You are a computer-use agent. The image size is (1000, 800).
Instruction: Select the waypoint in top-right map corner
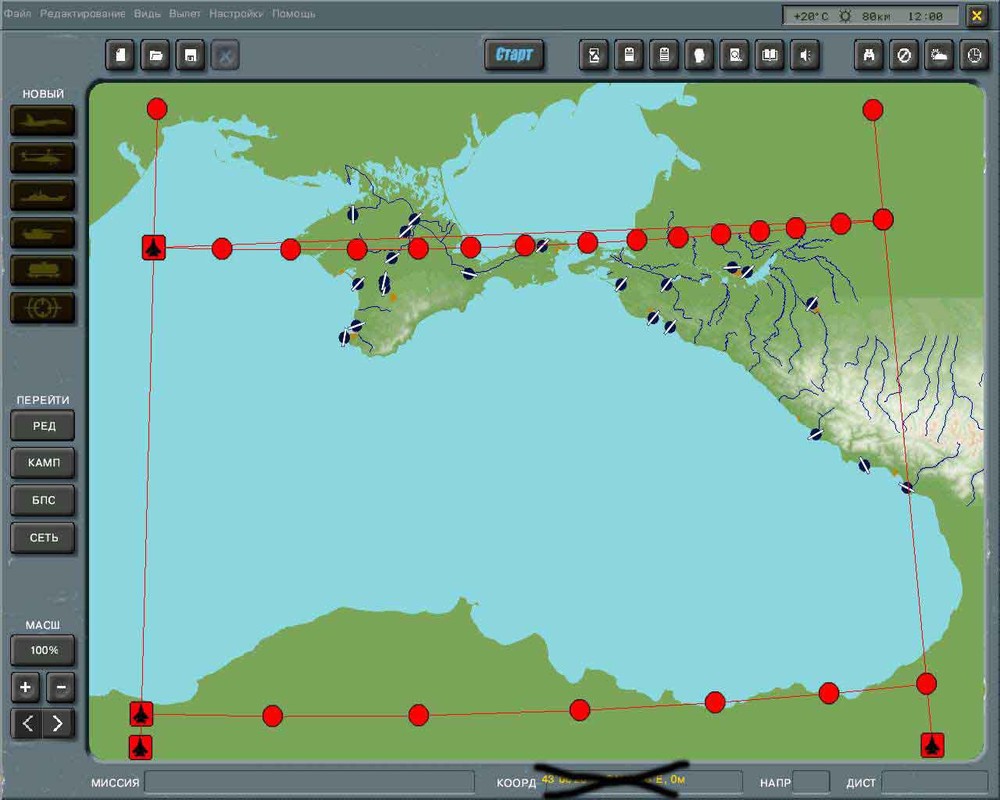tap(872, 110)
